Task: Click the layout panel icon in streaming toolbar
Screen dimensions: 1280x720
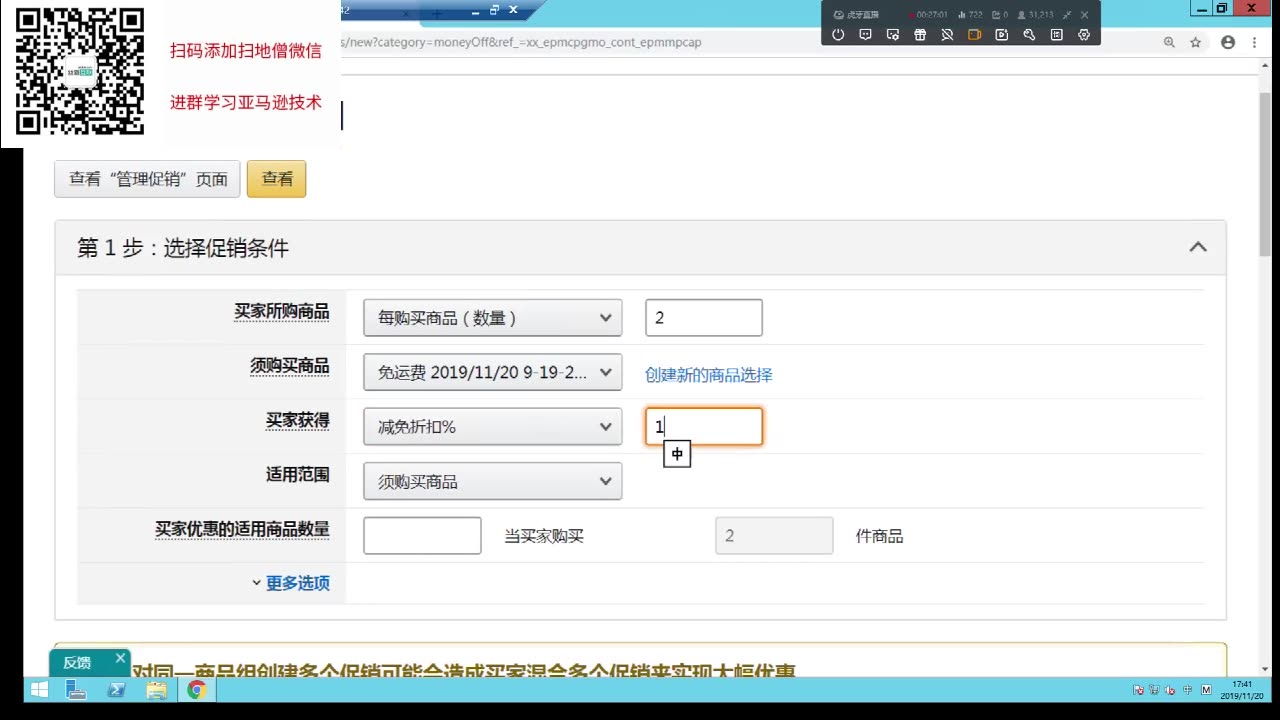Action: [x=1056, y=34]
